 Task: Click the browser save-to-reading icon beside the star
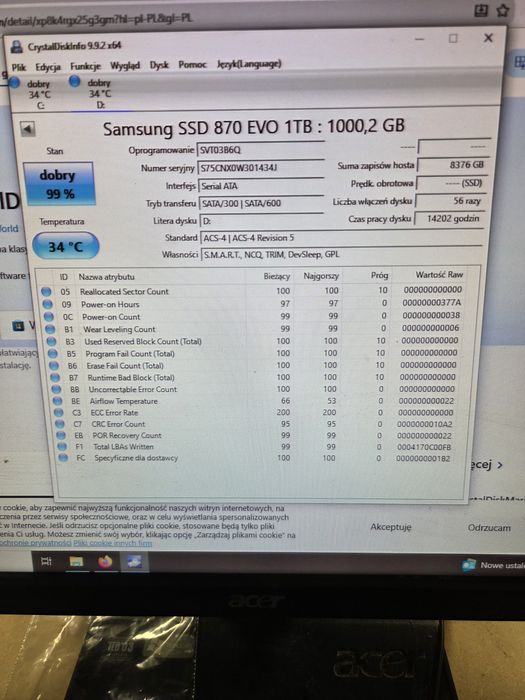coord(481,11)
